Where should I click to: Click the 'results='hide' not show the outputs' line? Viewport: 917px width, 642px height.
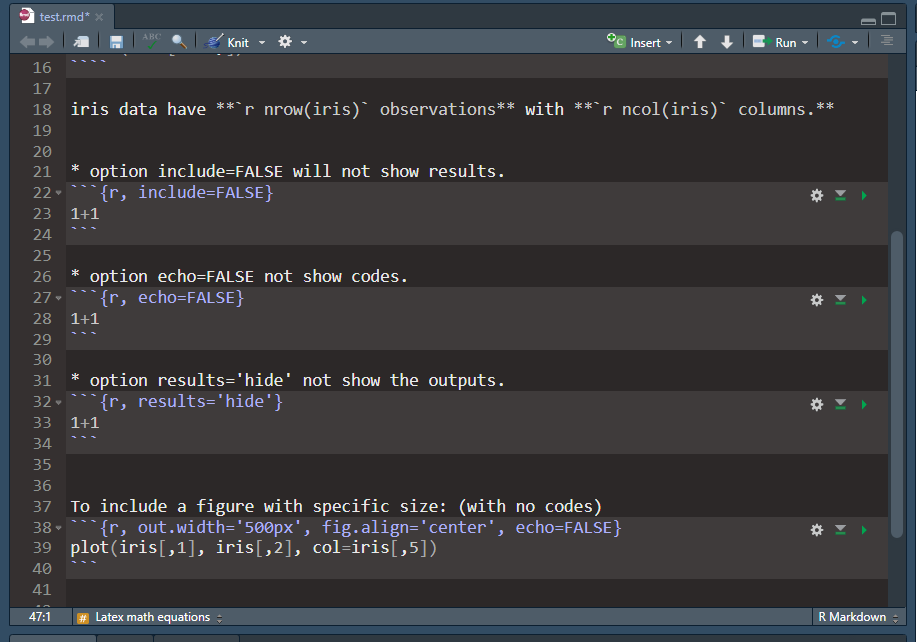[287, 380]
